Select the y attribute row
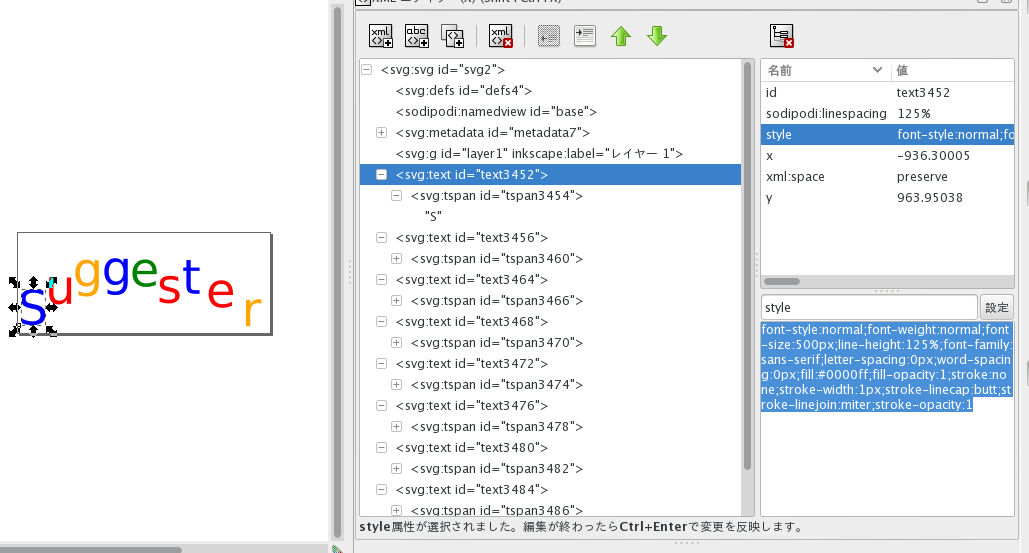This screenshot has height=553, width=1029. [x=887, y=197]
